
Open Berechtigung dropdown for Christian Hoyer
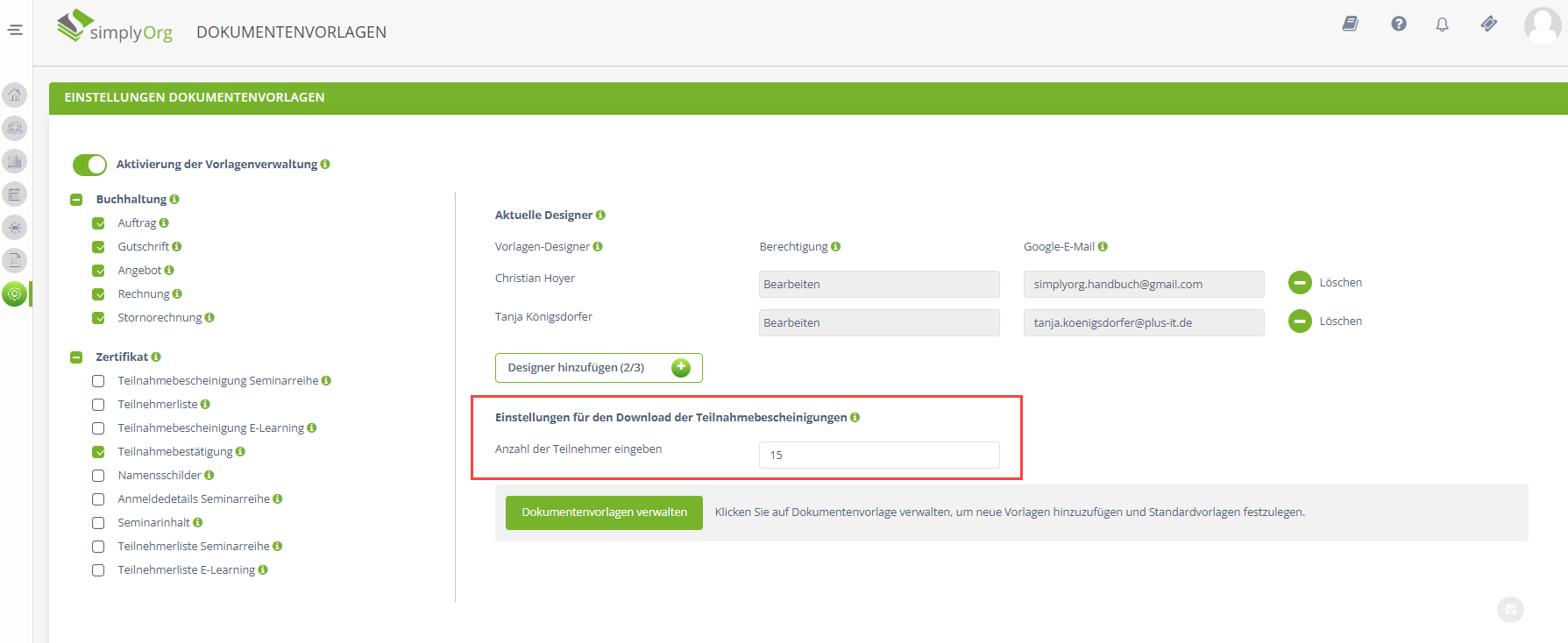click(x=878, y=285)
